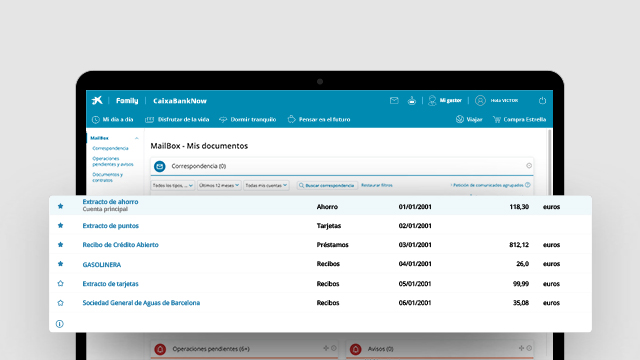Select Operaciones pendientes y avisos in sidebar
Image resolution: width=640 pixels, height=360 pixels.
(x=113, y=161)
